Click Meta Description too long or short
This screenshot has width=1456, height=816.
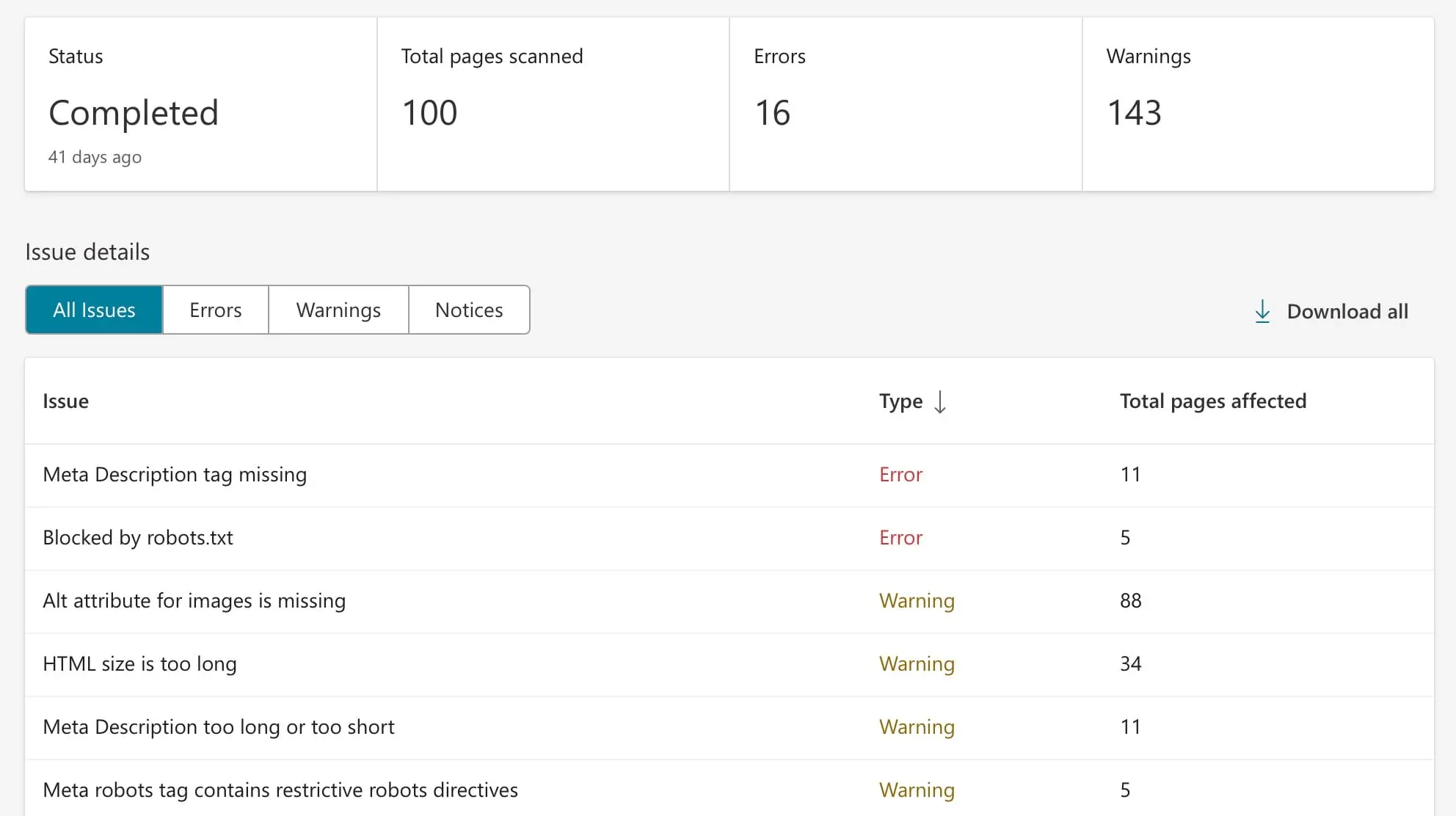[x=218, y=727]
